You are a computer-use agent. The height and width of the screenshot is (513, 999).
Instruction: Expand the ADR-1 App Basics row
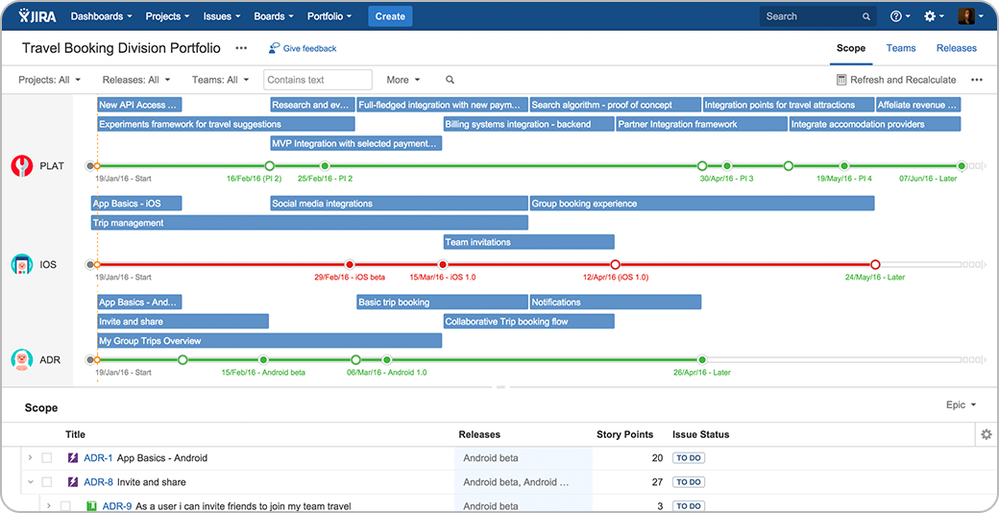point(29,458)
